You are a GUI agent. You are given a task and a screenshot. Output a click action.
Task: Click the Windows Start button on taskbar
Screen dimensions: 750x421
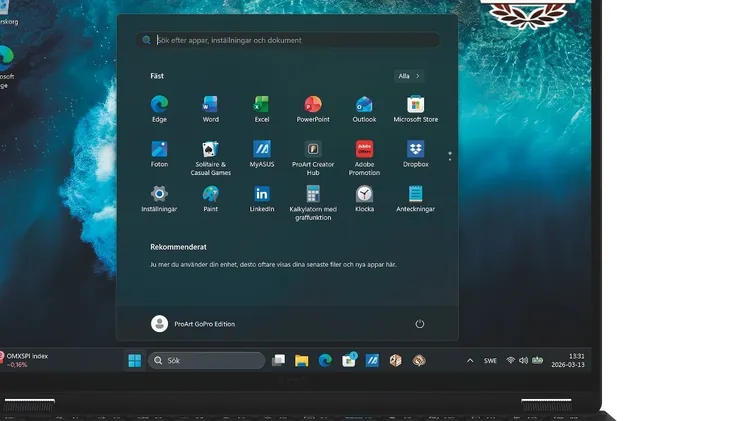pyautogui.click(x=135, y=360)
